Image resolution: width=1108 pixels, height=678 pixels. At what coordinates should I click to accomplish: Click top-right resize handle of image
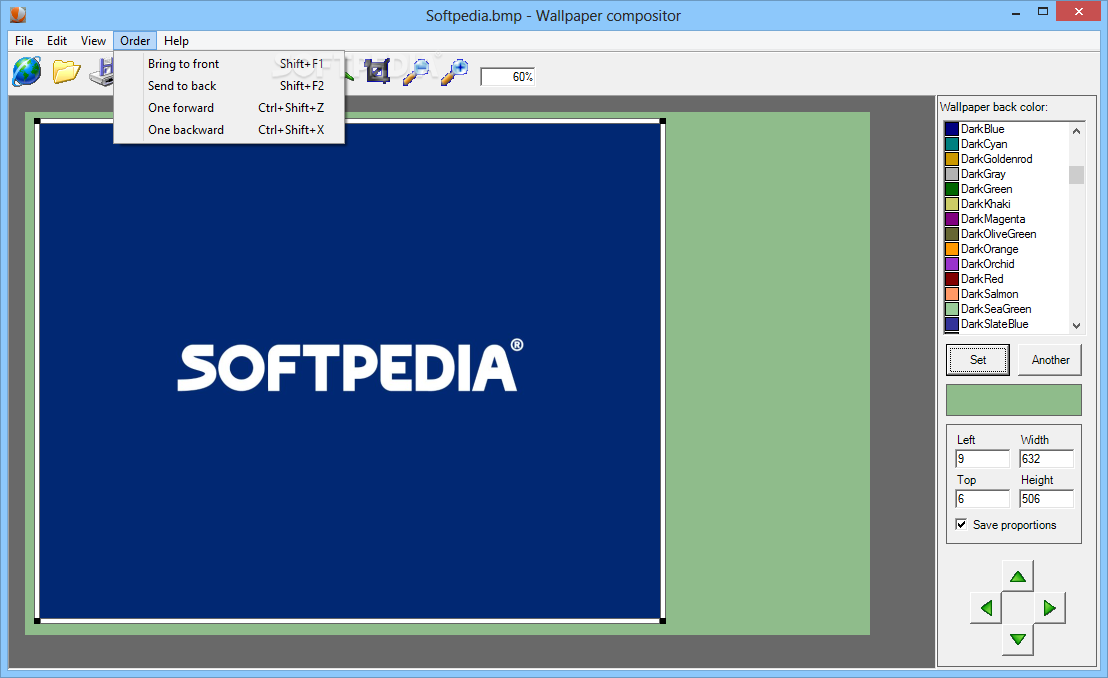coord(663,122)
